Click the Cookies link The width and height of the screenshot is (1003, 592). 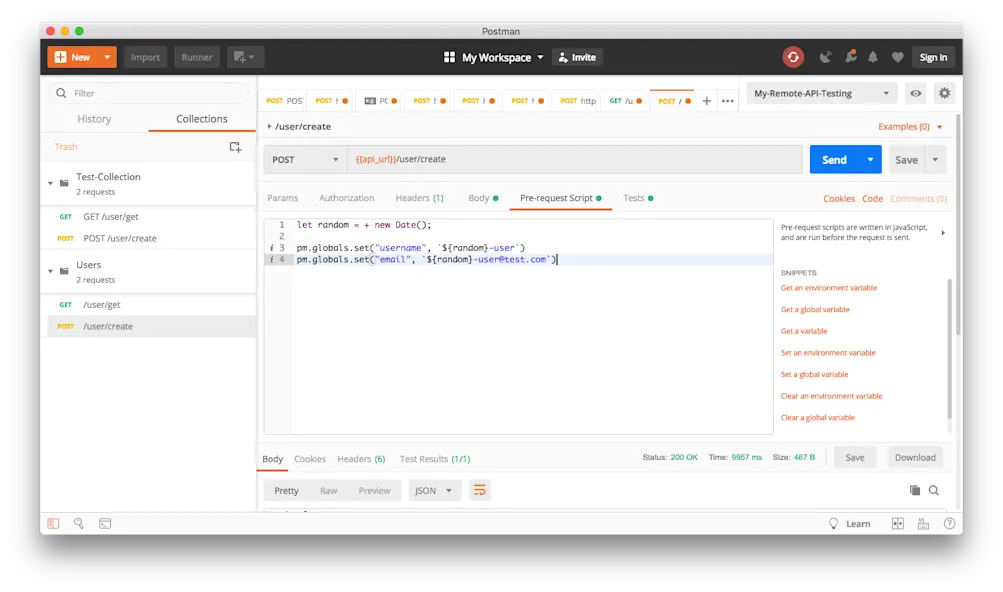(x=839, y=198)
